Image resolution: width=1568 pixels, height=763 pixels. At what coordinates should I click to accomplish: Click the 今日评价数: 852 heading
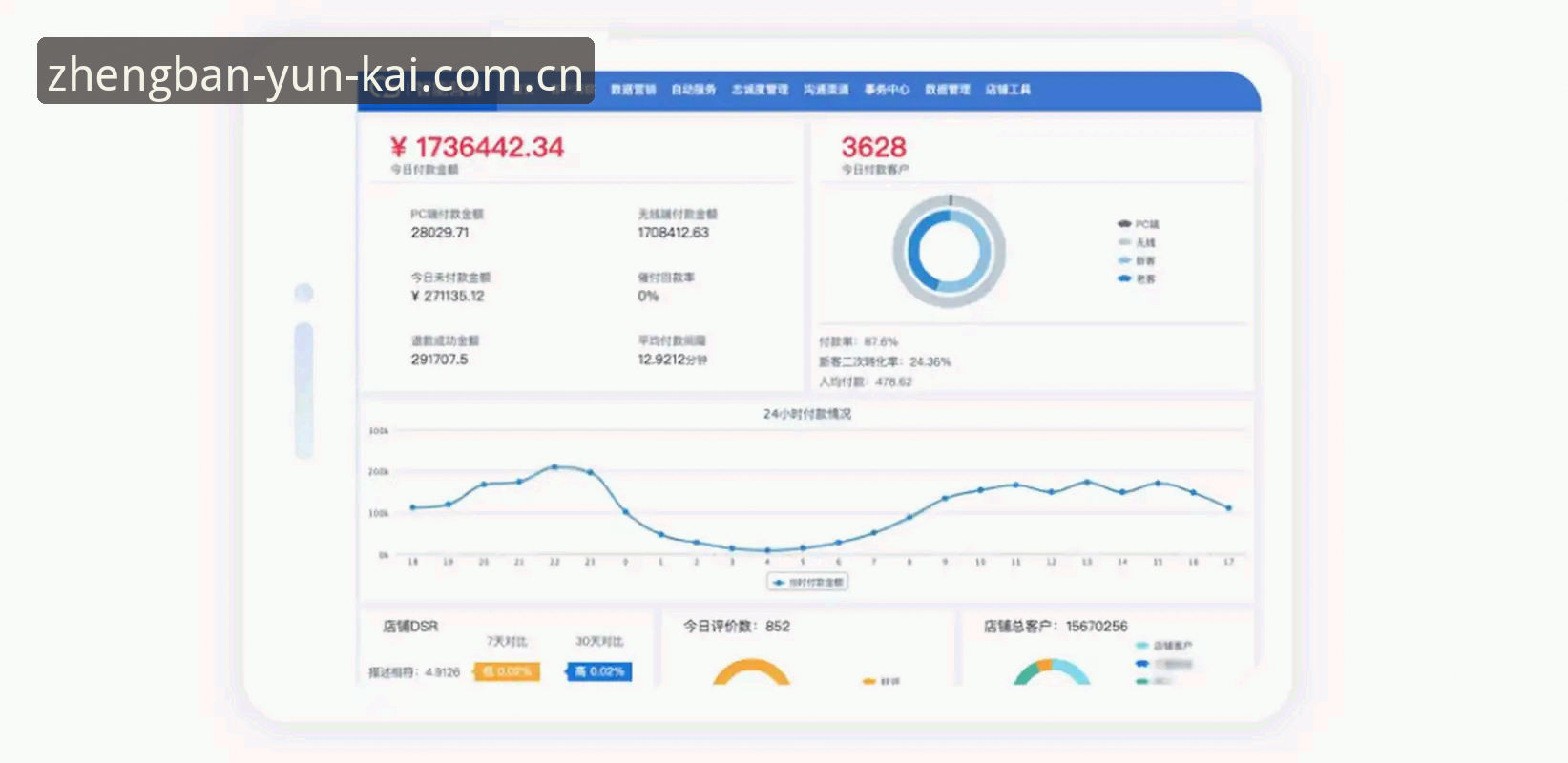(x=737, y=627)
